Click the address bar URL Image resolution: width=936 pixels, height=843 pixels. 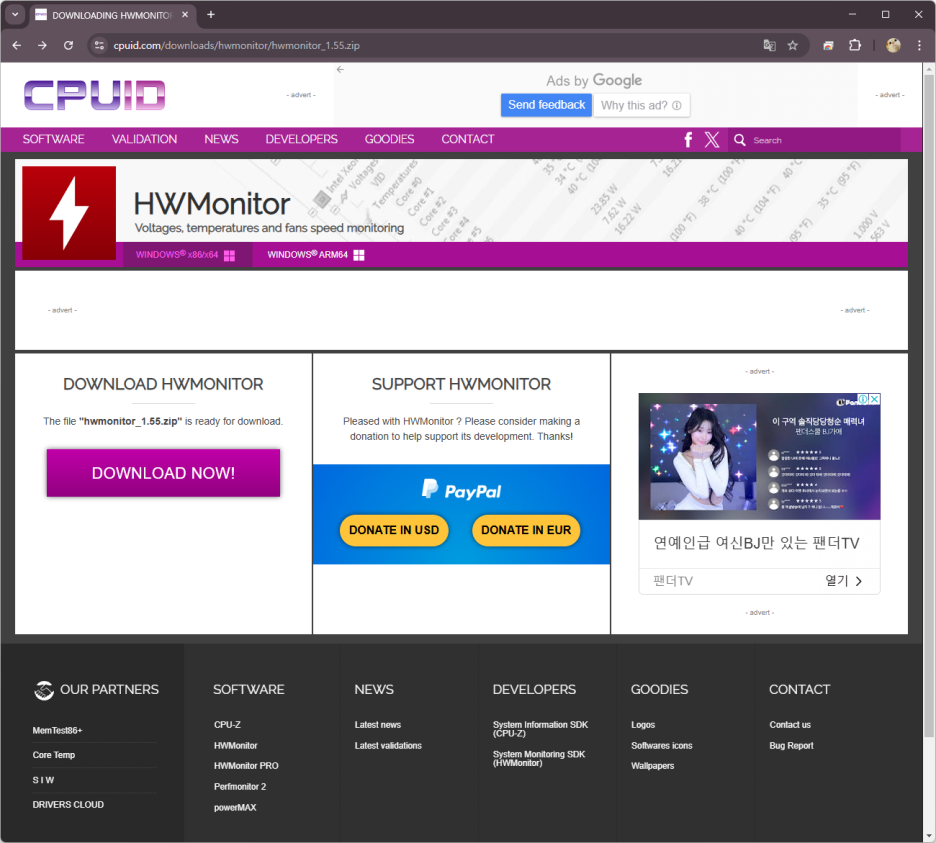236,45
